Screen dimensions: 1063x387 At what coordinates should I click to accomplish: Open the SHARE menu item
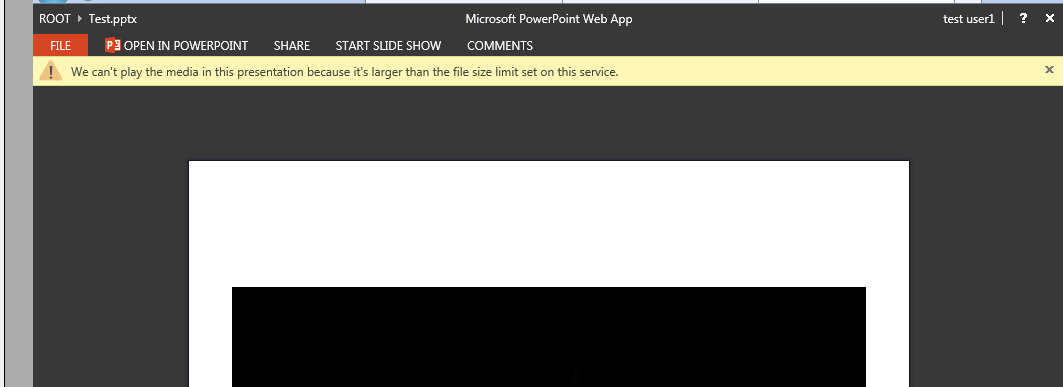click(292, 45)
